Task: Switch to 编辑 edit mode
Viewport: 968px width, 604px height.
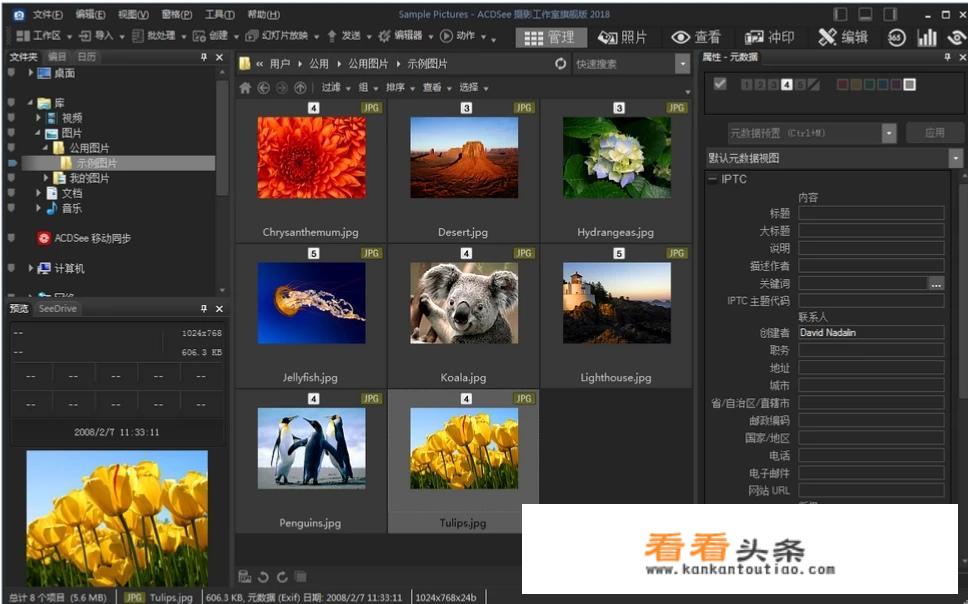Action: click(x=843, y=38)
